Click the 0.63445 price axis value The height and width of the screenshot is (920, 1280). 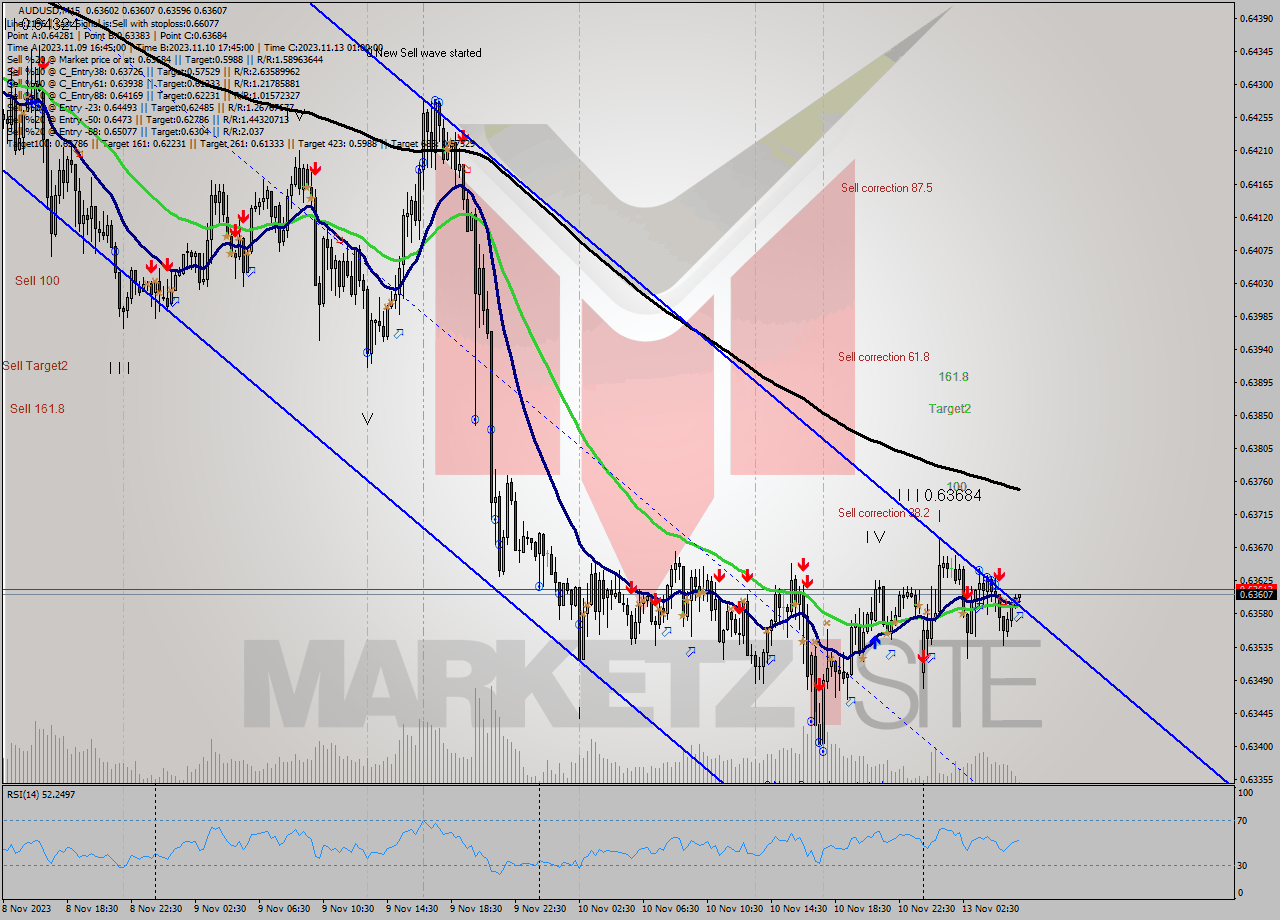(x=1256, y=713)
